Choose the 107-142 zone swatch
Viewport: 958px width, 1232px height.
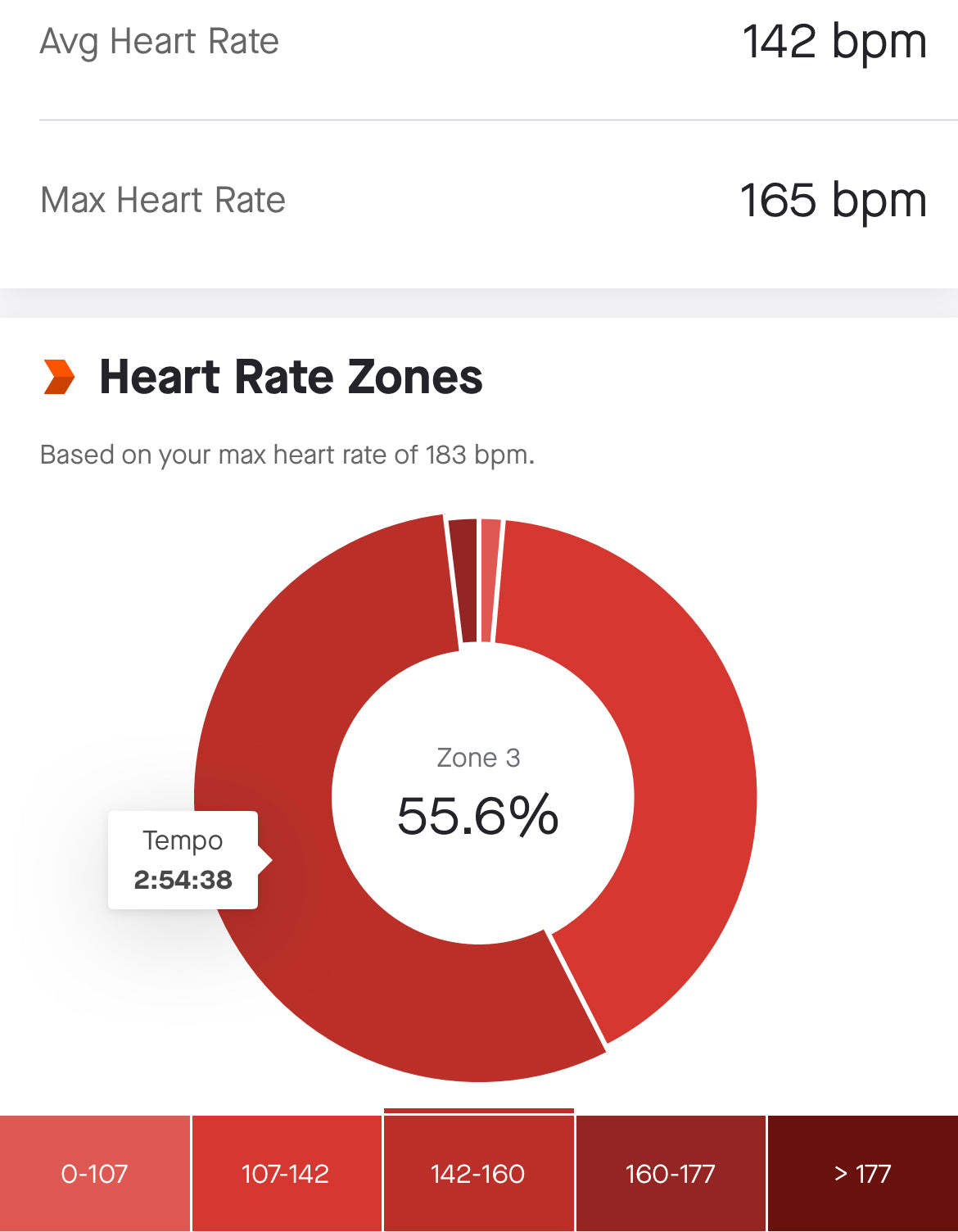286,1174
